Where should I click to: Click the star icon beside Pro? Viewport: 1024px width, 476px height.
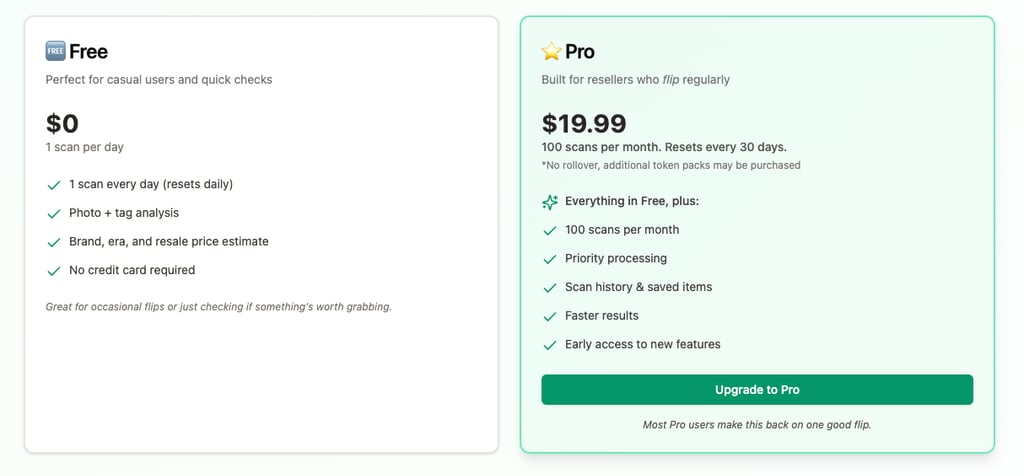551,51
